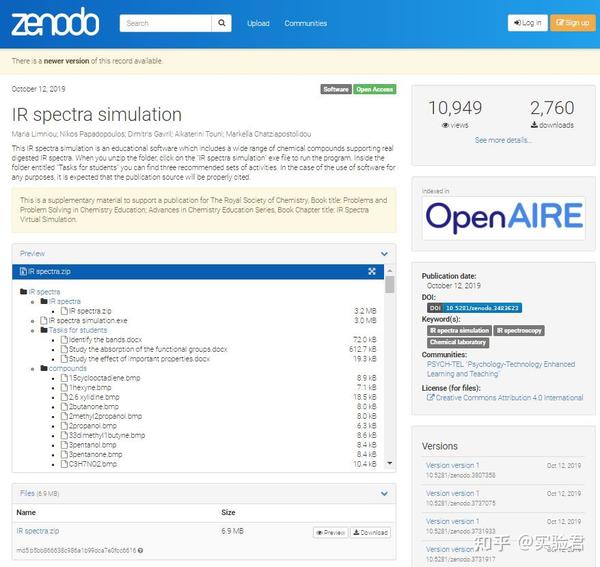Click the C3H7NO2.bmp file icon
The width and height of the screenshot is (600, 567).
tap(64, 464)
